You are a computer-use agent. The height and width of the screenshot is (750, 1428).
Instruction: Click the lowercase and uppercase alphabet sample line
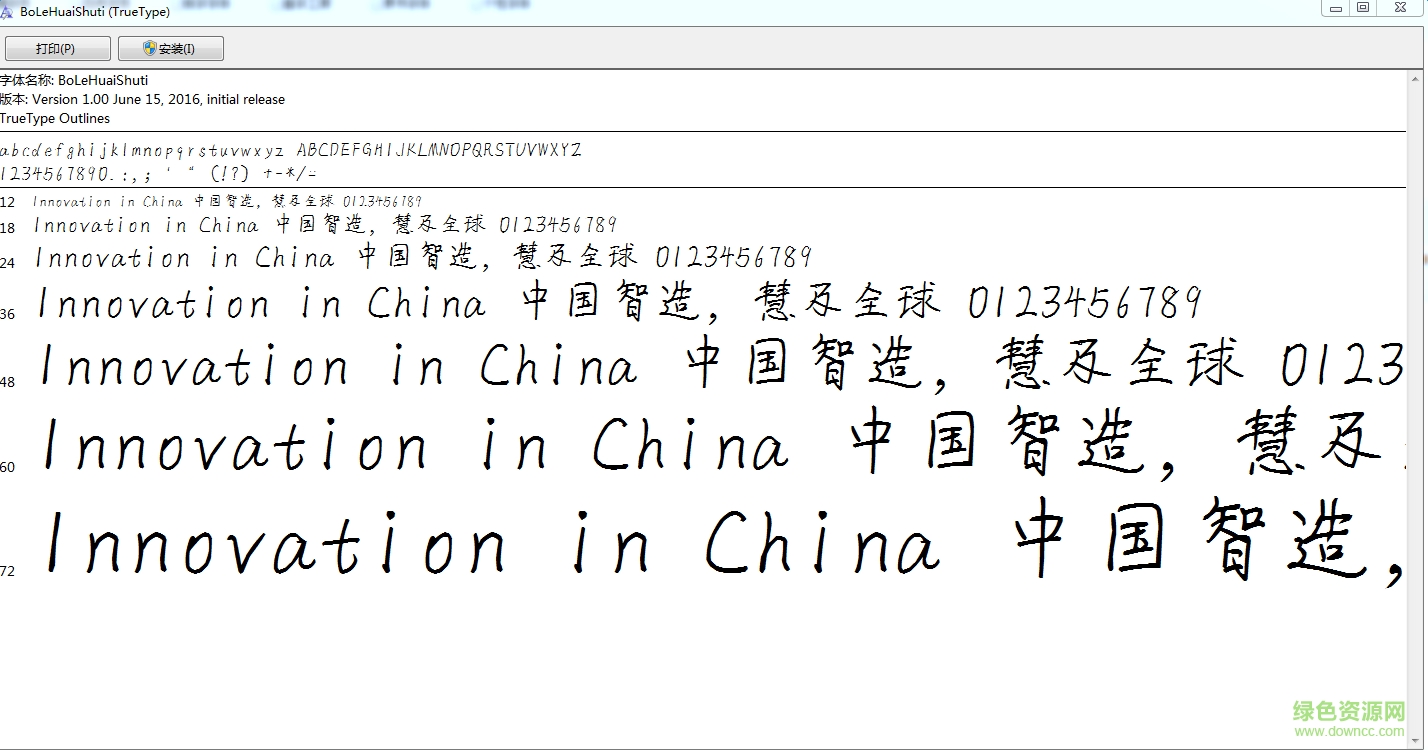[291, 151]
